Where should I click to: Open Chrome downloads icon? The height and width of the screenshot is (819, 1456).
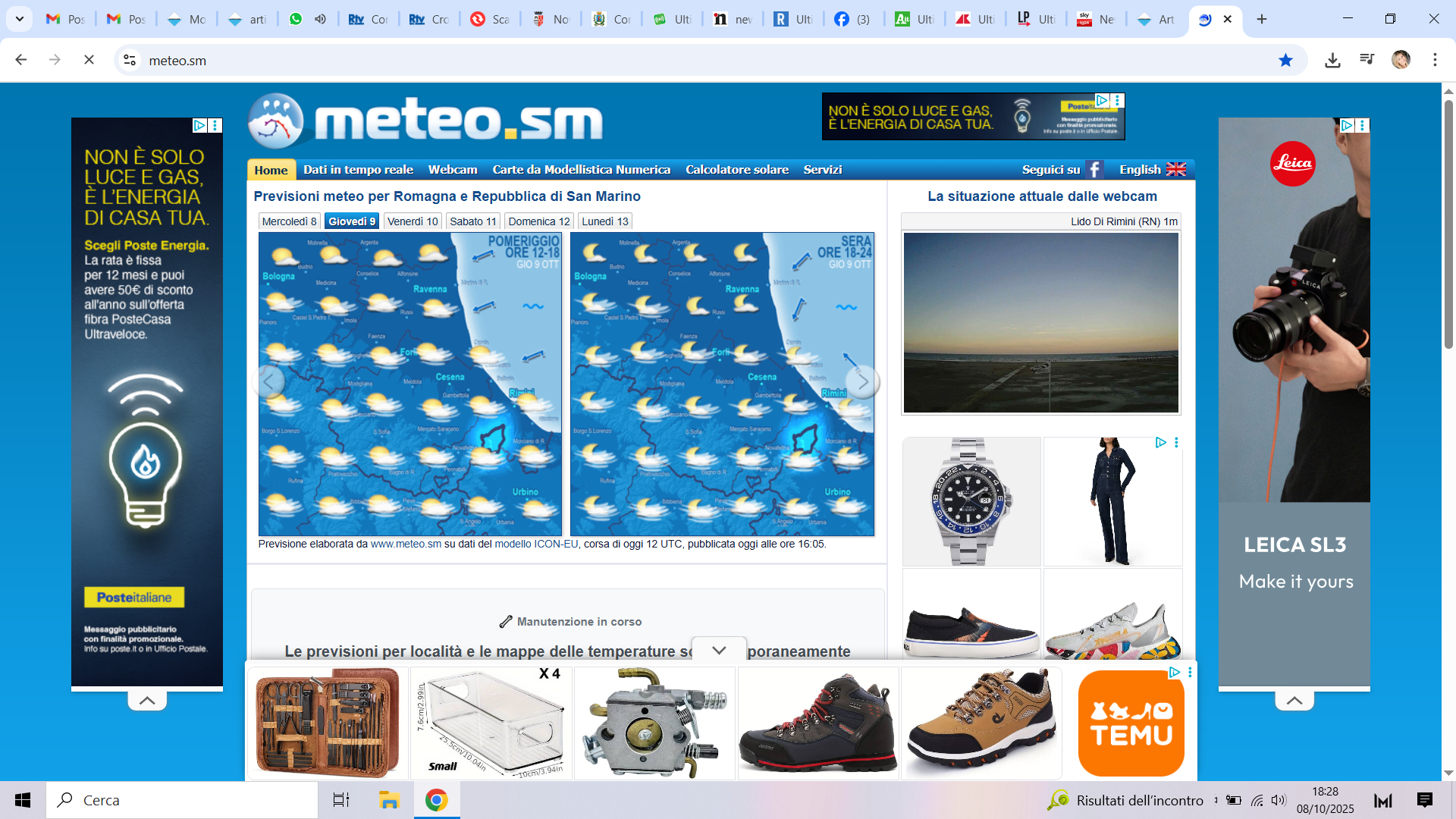[1332, 60]
